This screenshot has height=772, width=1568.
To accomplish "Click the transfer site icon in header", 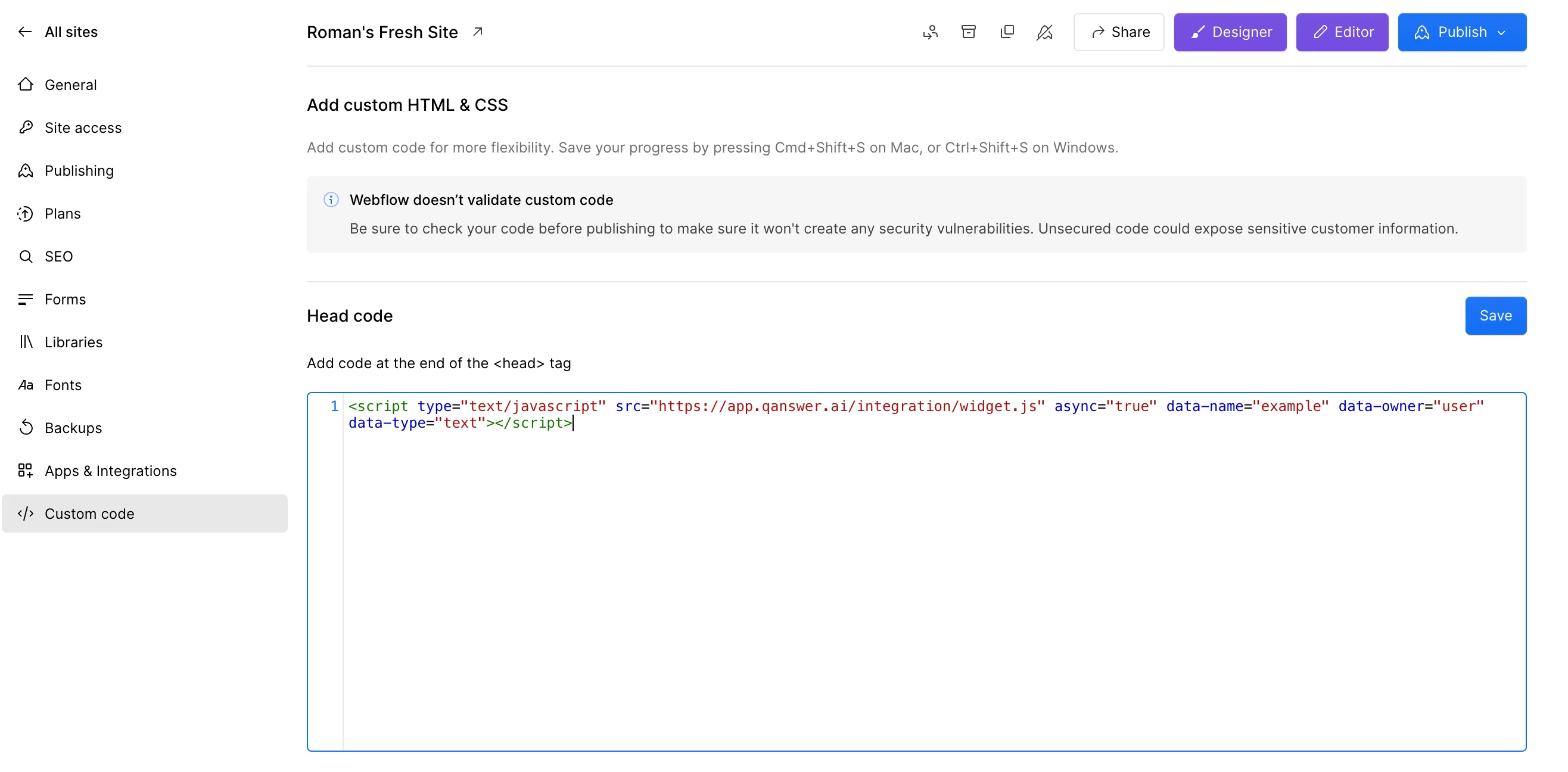I will click(930, 32).
